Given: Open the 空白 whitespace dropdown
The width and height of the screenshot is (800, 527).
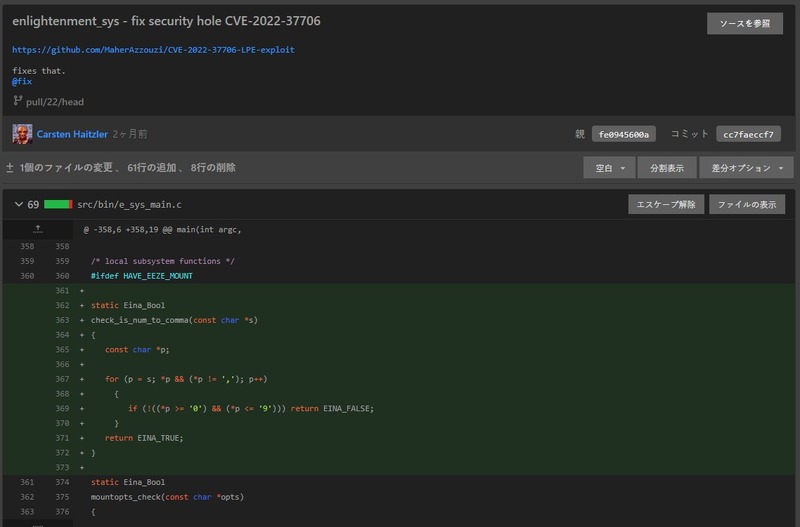Looking at the screenshot, I should pyautogui.click(x=609, y=168).
